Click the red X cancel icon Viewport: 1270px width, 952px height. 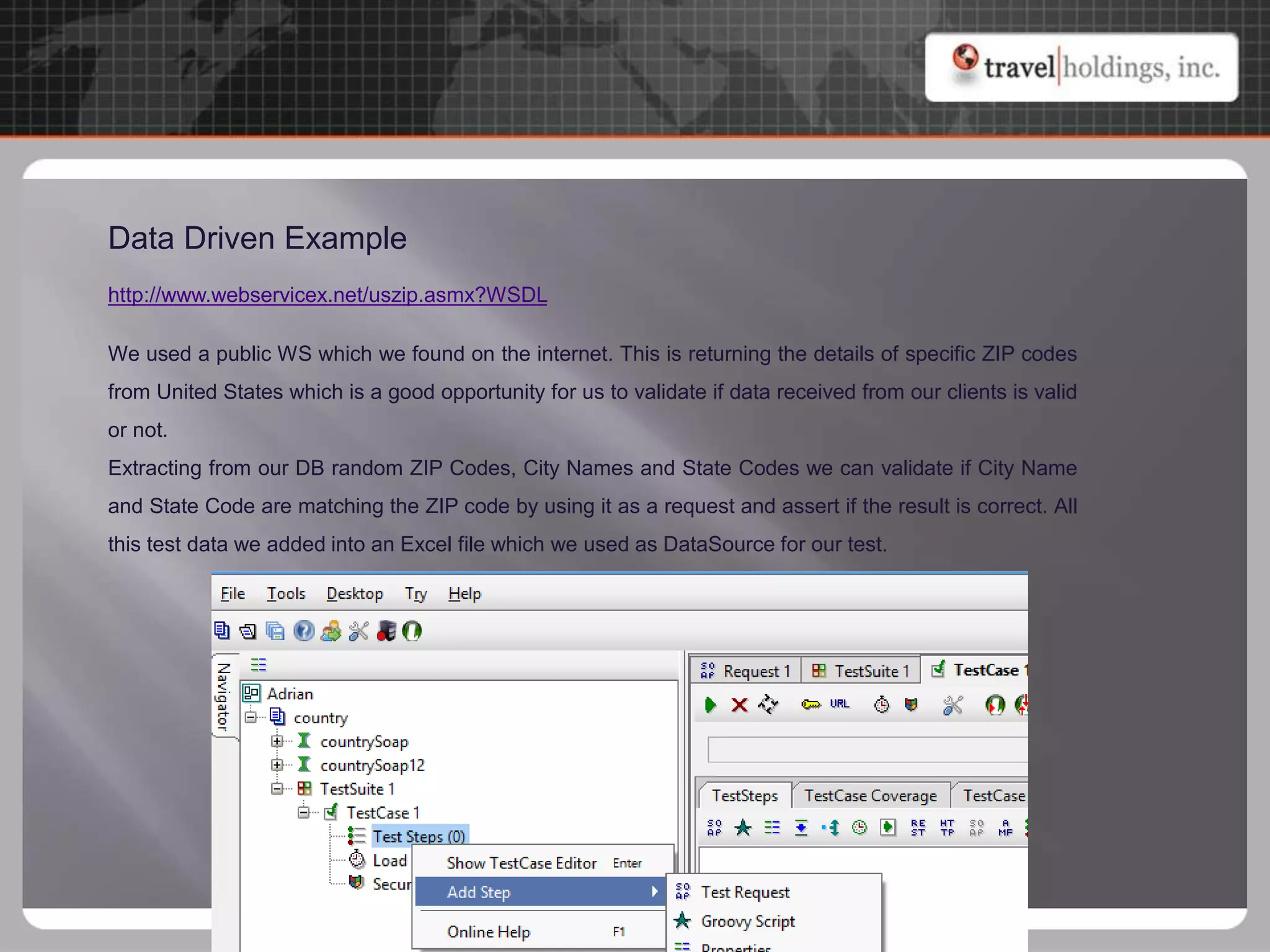click(739, 705)
